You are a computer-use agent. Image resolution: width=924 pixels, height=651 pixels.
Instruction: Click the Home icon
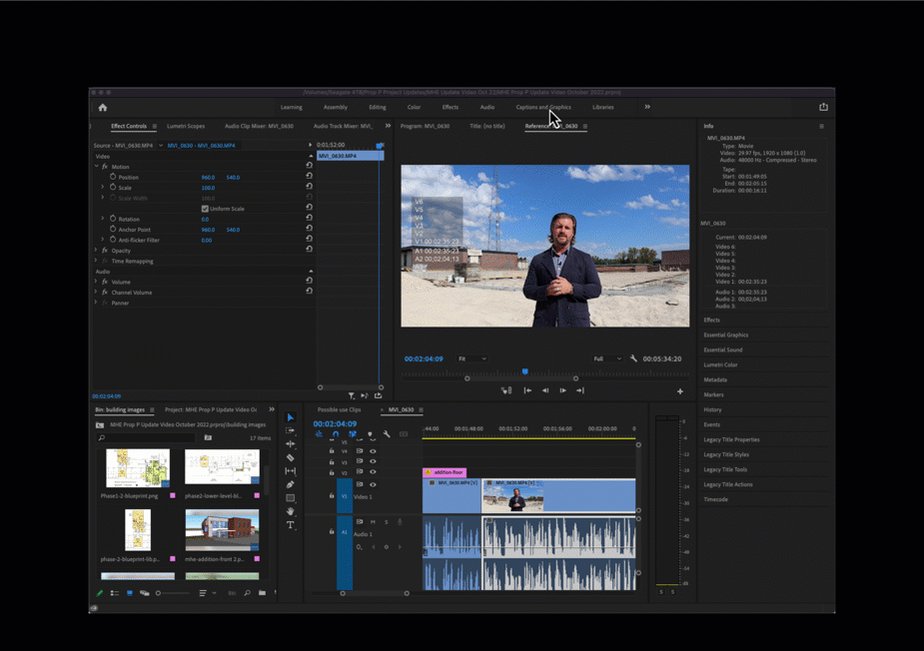pyautogui.click(x=103, y=107)
